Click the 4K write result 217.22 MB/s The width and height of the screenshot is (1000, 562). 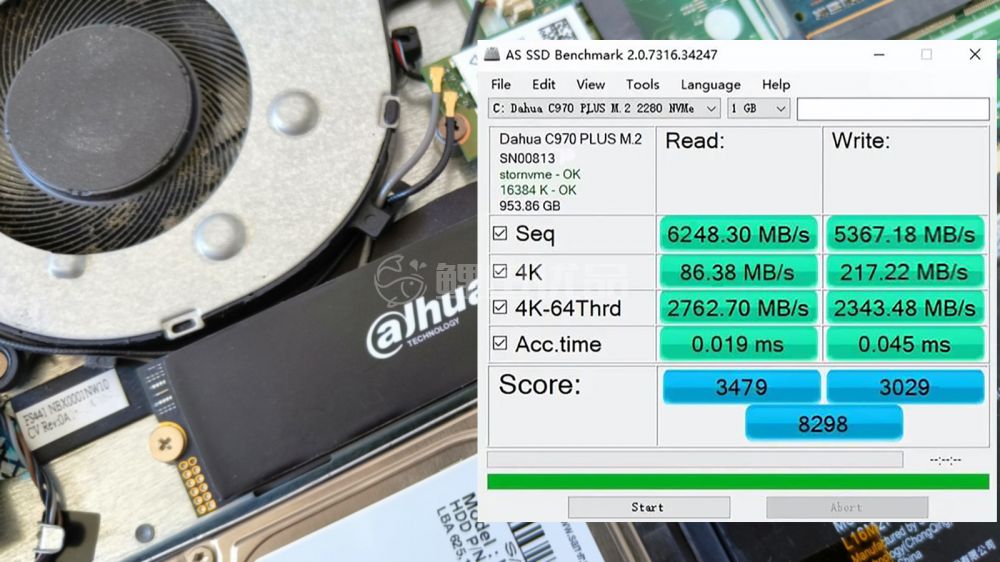click(x=905, y=272)
